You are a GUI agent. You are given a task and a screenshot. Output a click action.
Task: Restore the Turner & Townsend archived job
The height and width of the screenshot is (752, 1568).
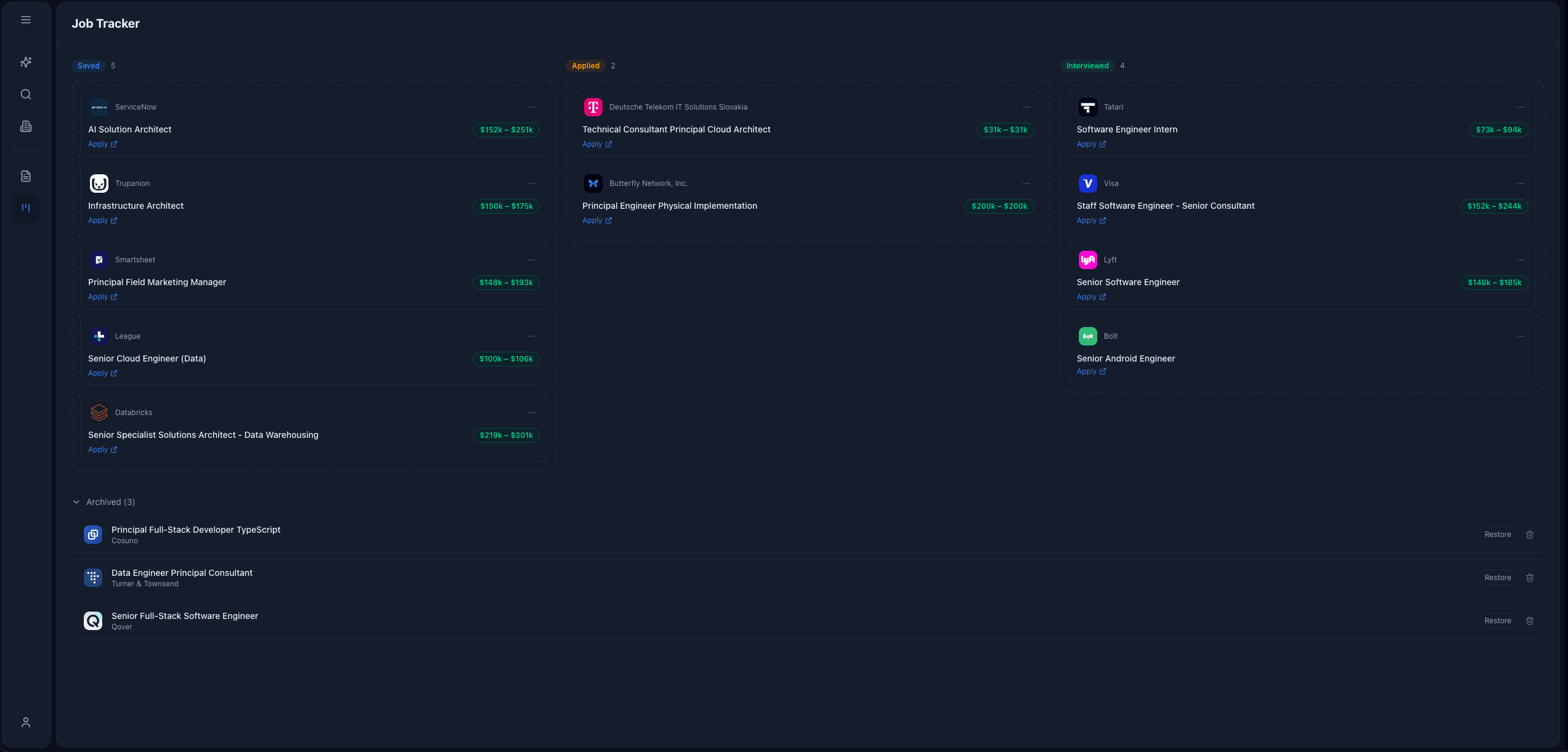[x=1497, y=578]
